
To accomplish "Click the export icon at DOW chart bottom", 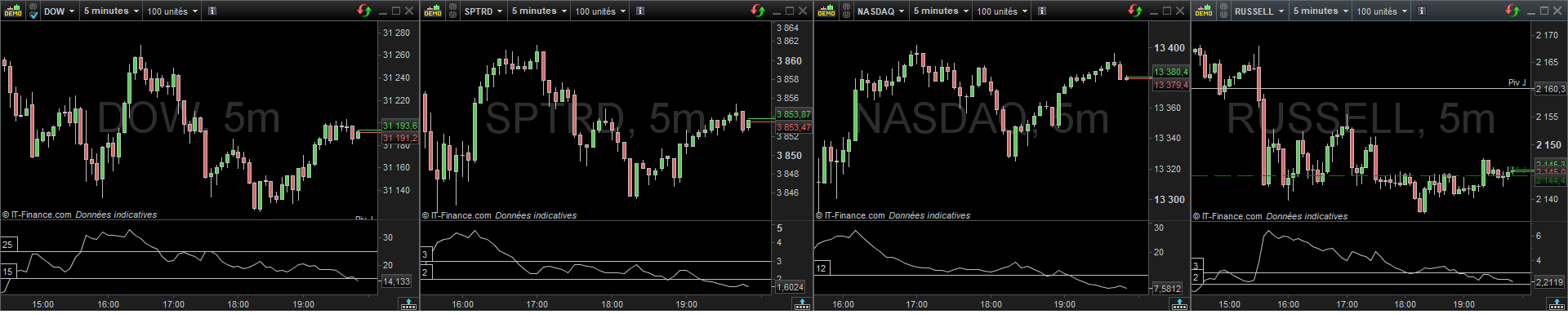I will point(409,304).
